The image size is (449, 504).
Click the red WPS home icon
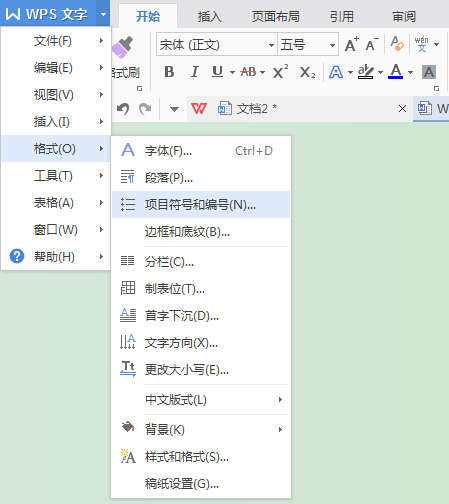(x=199, y=108)
